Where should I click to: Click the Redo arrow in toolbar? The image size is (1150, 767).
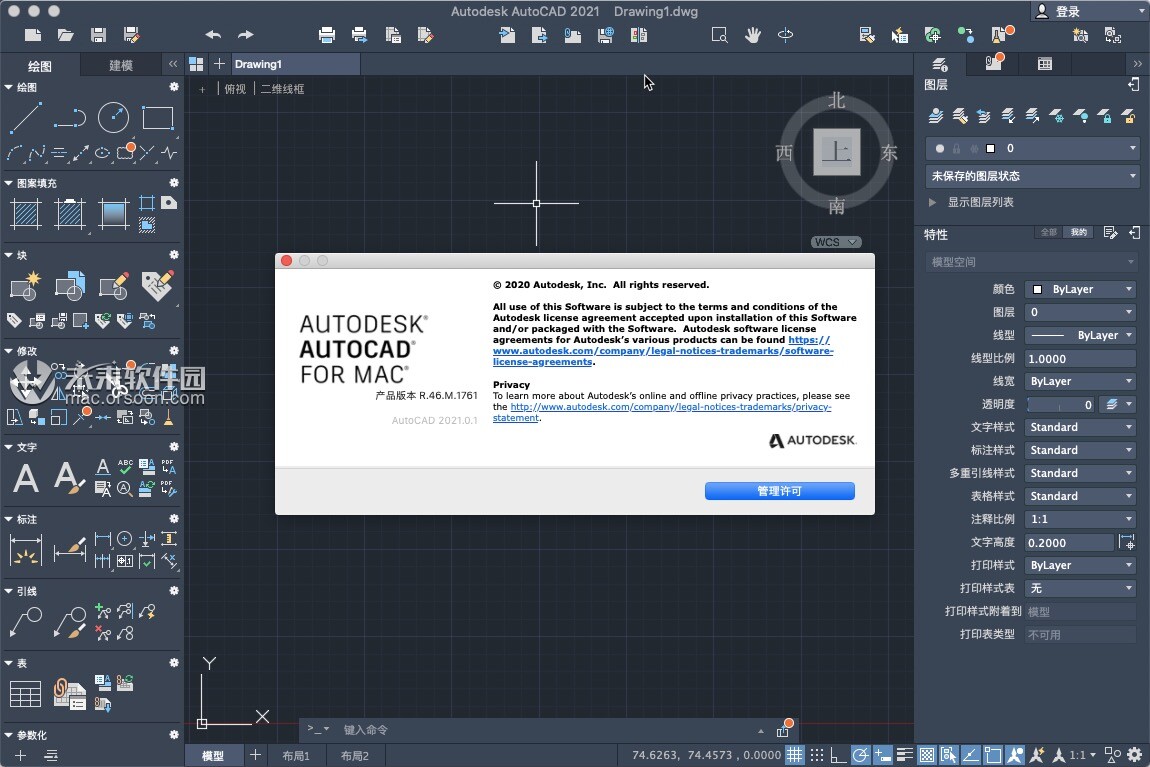(x=246, y=34)
